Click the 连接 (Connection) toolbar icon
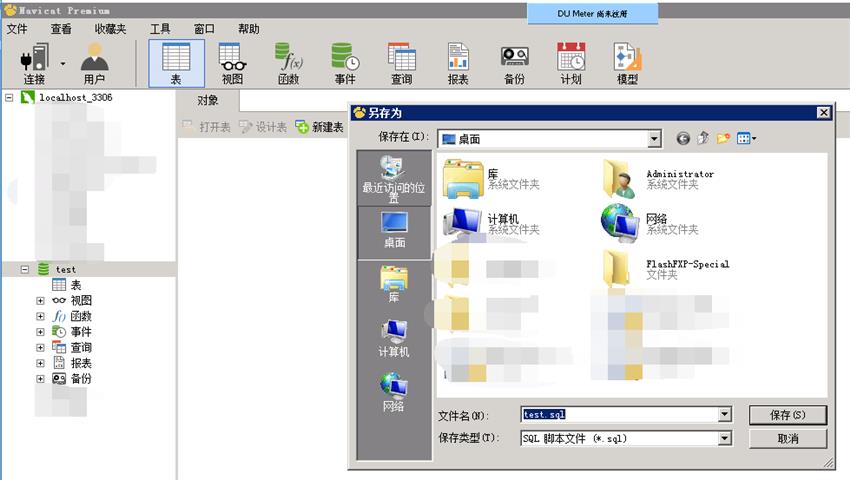The image size is (850, 480). 34,62
